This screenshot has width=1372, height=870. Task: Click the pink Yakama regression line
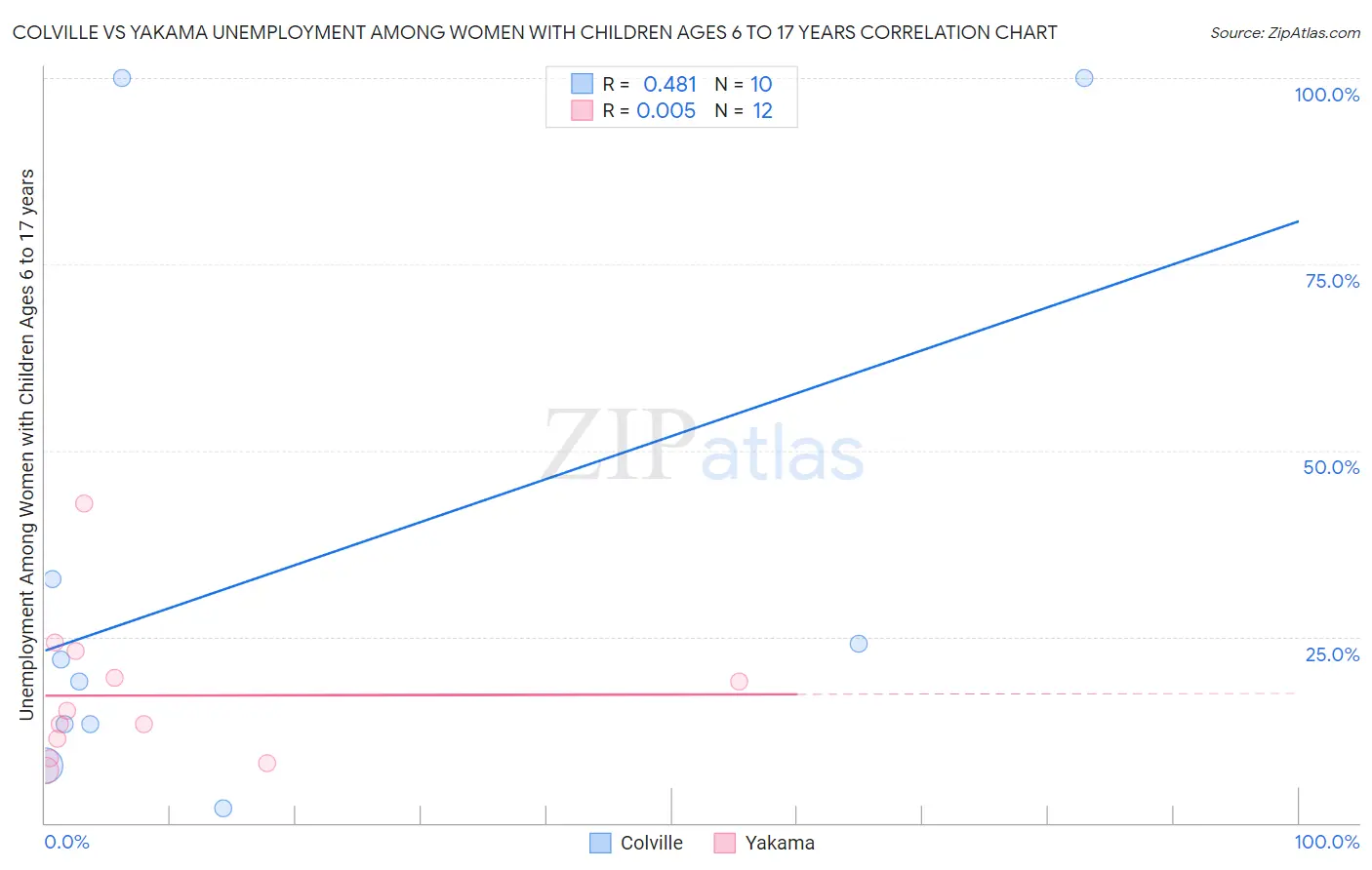[x=421, y=694]
